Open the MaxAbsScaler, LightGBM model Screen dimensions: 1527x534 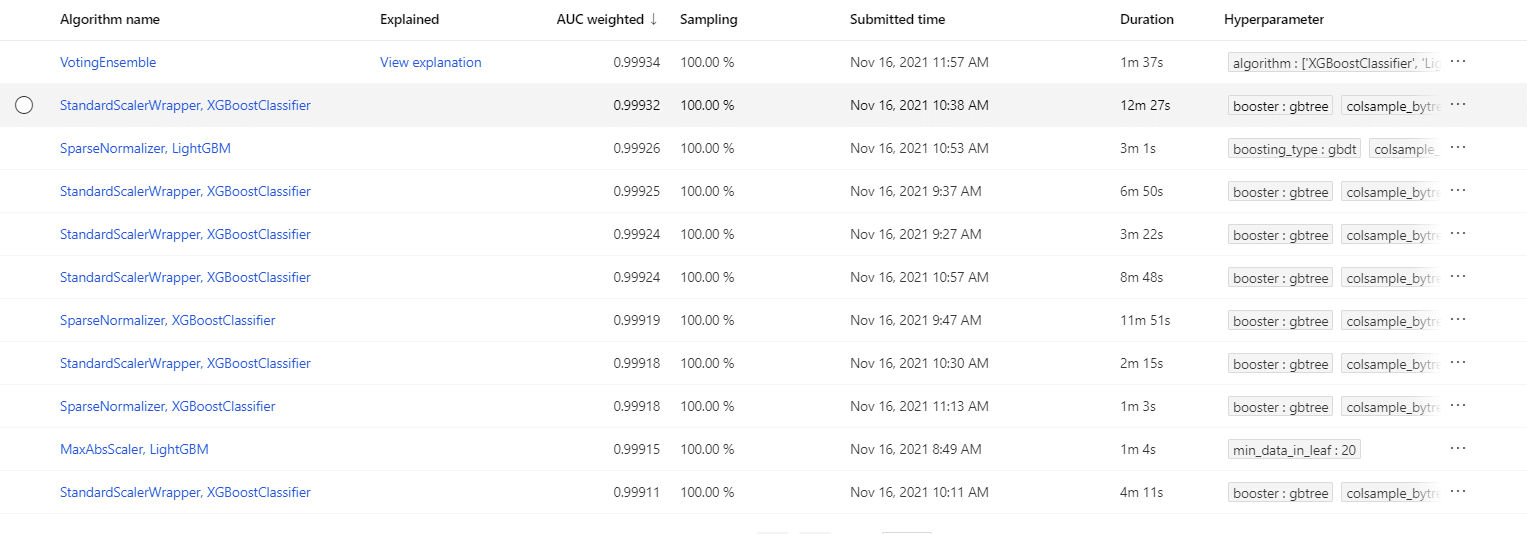coord(134,449)
